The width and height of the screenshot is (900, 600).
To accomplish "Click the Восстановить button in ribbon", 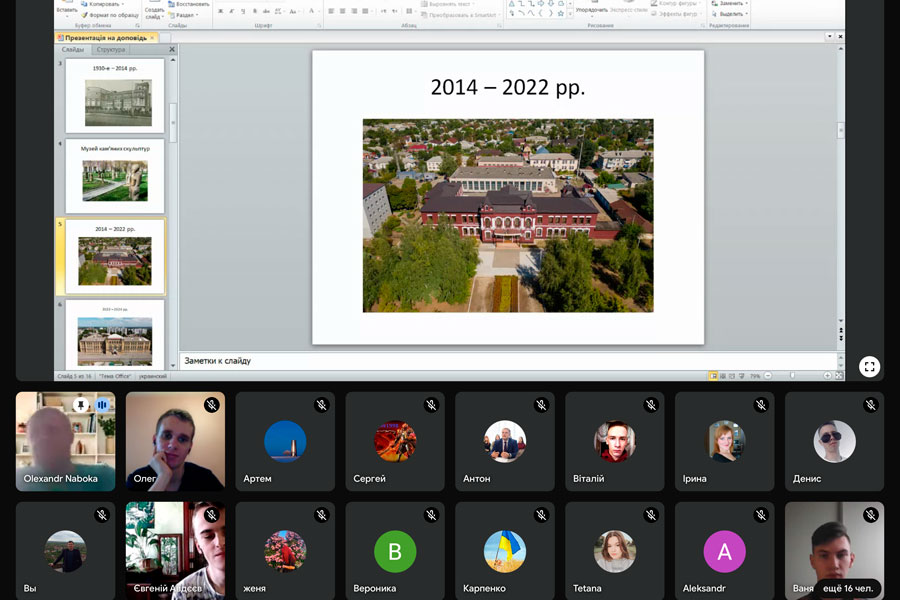I will pos(192,4).
